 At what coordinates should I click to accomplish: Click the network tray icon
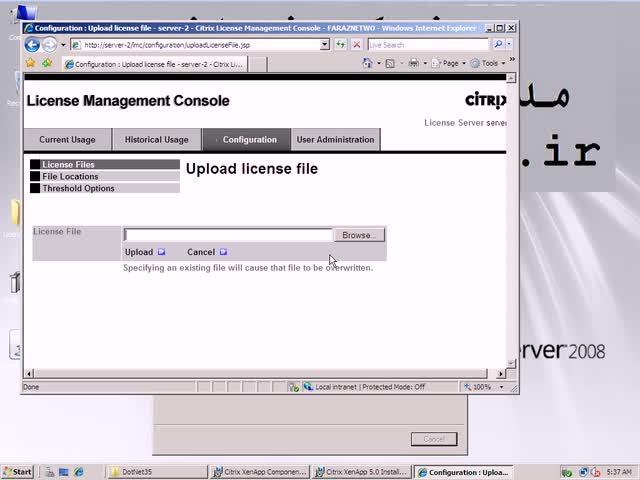[x=583, y=473]
